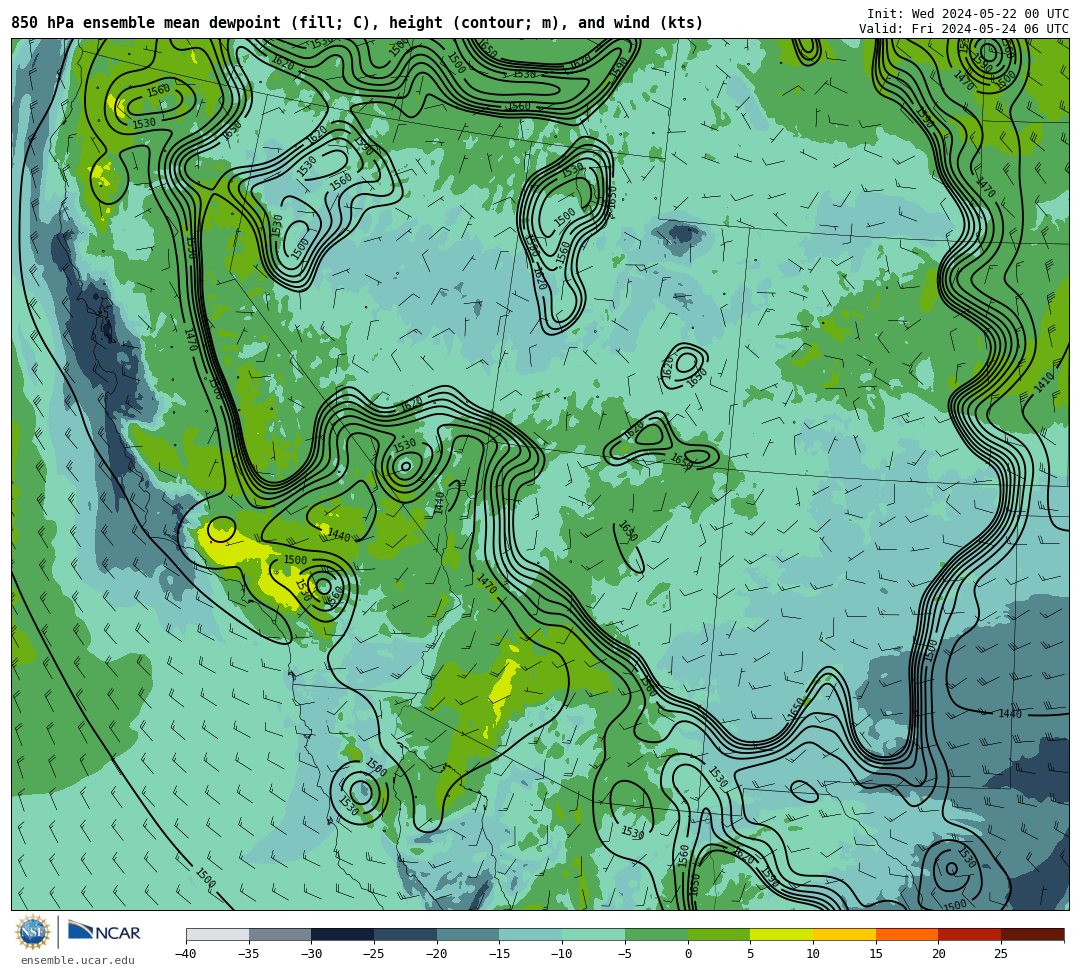Click the '25' colorbar tick label
The width and height of the screenshot is (1080, 973).
(1001, 954)
